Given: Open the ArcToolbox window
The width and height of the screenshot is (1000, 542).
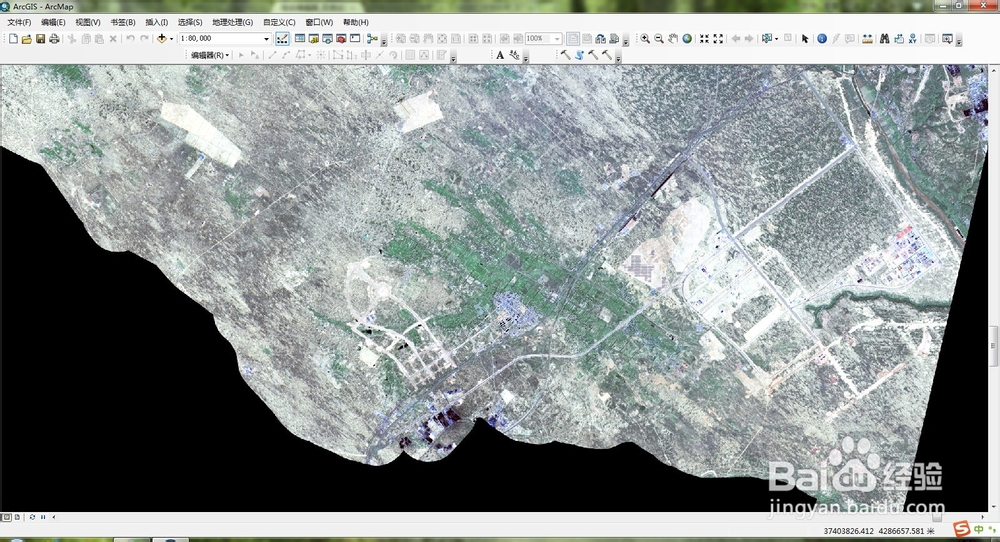Looking at the screenshot, I should 341,39.
